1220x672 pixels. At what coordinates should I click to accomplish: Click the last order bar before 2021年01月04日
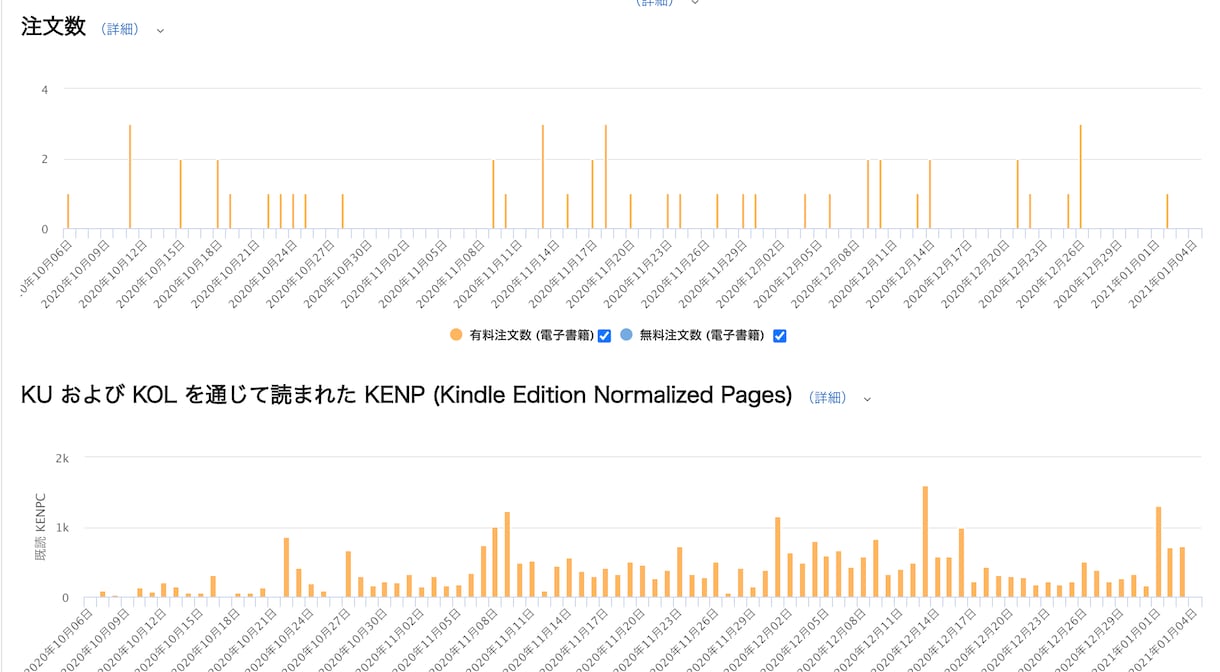[x=1167, y=212]
